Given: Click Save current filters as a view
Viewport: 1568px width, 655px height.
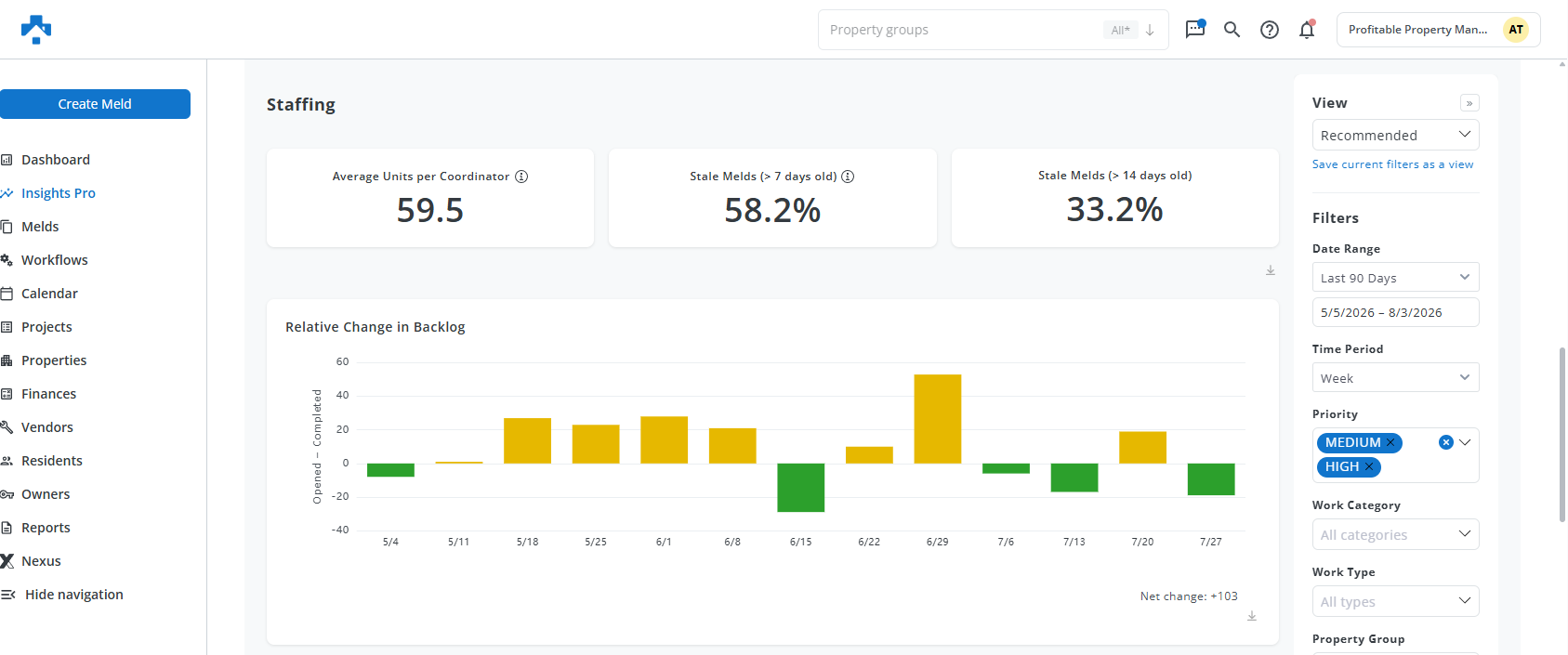Looking at the screenshot, I should pos(1392,164).
